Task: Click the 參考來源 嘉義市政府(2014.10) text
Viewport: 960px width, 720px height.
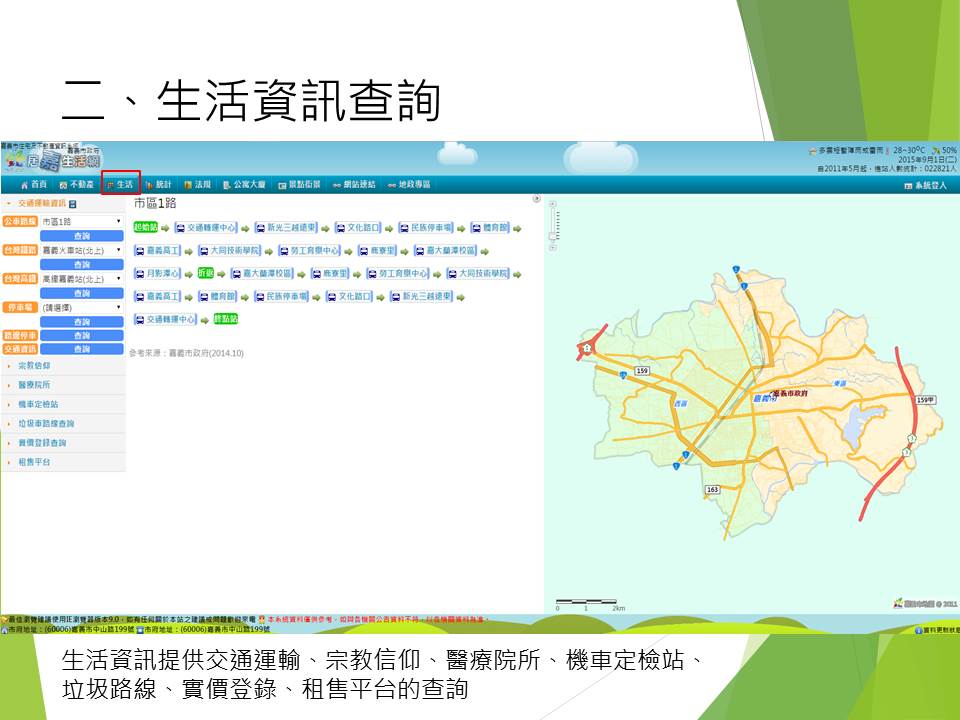Action: 186,353
